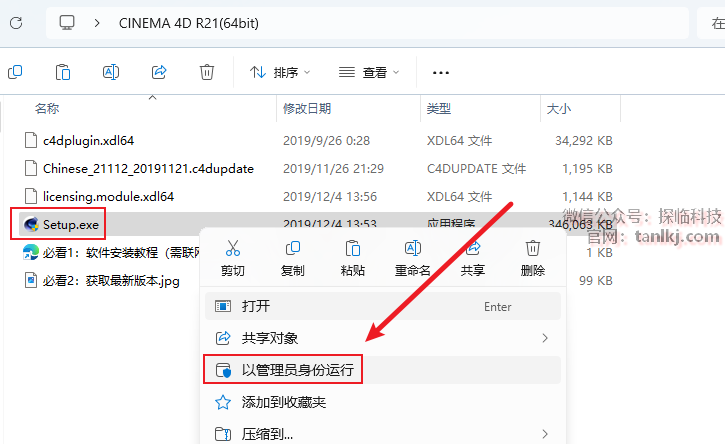Click 删除 delete in context menu
Screen dimensions: 725x444
click(x=533, y=258)
